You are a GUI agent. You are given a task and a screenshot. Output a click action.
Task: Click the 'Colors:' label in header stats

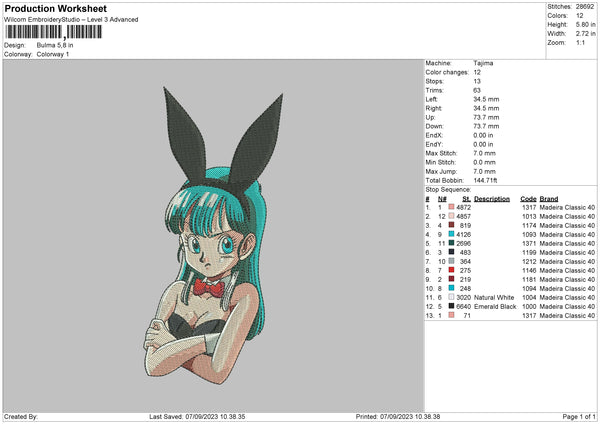[557, 16]
